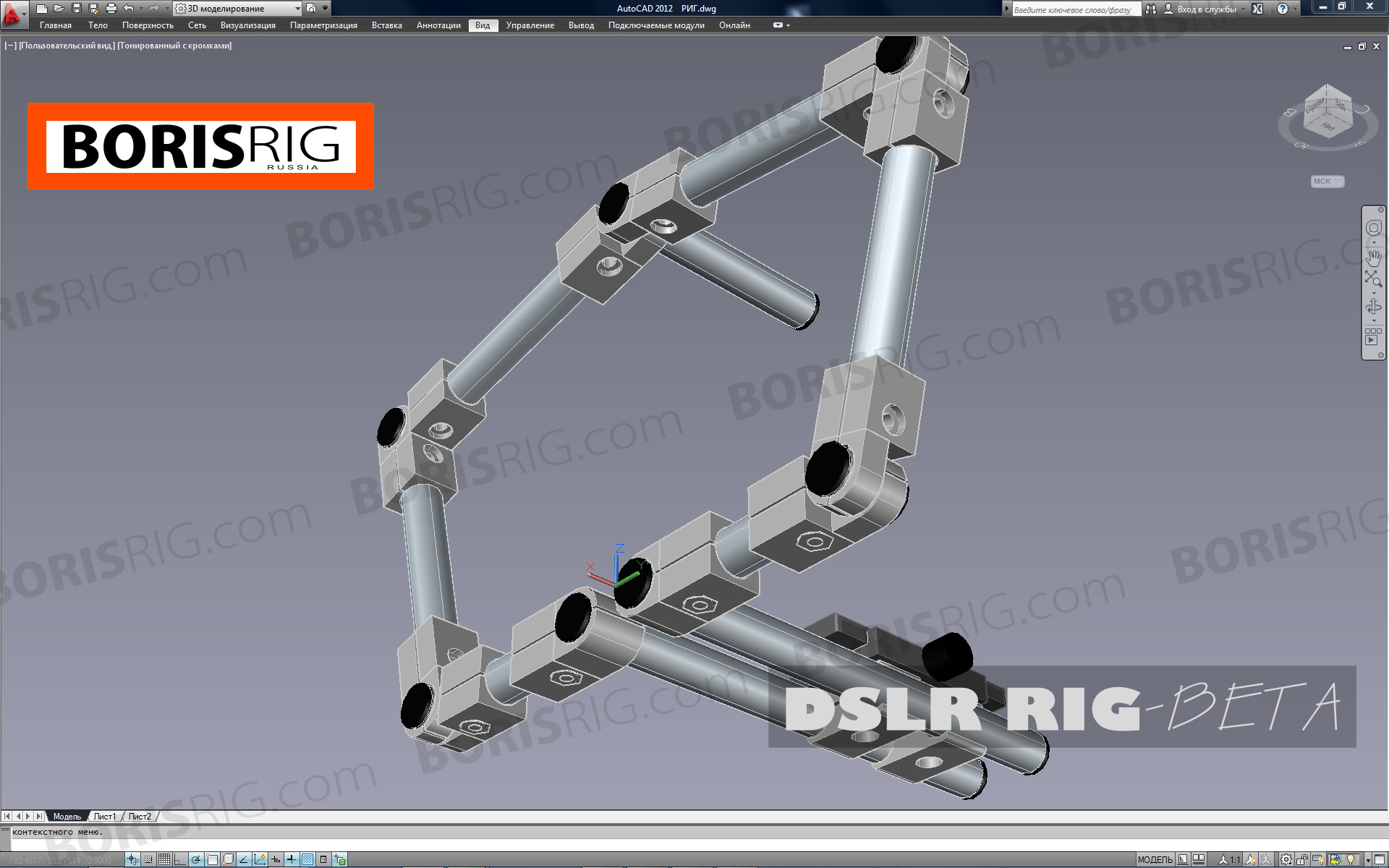Switch to the Тело ribbon tab
The width and height of the screenshot is (1389, 868).
[x=98, y=25]
